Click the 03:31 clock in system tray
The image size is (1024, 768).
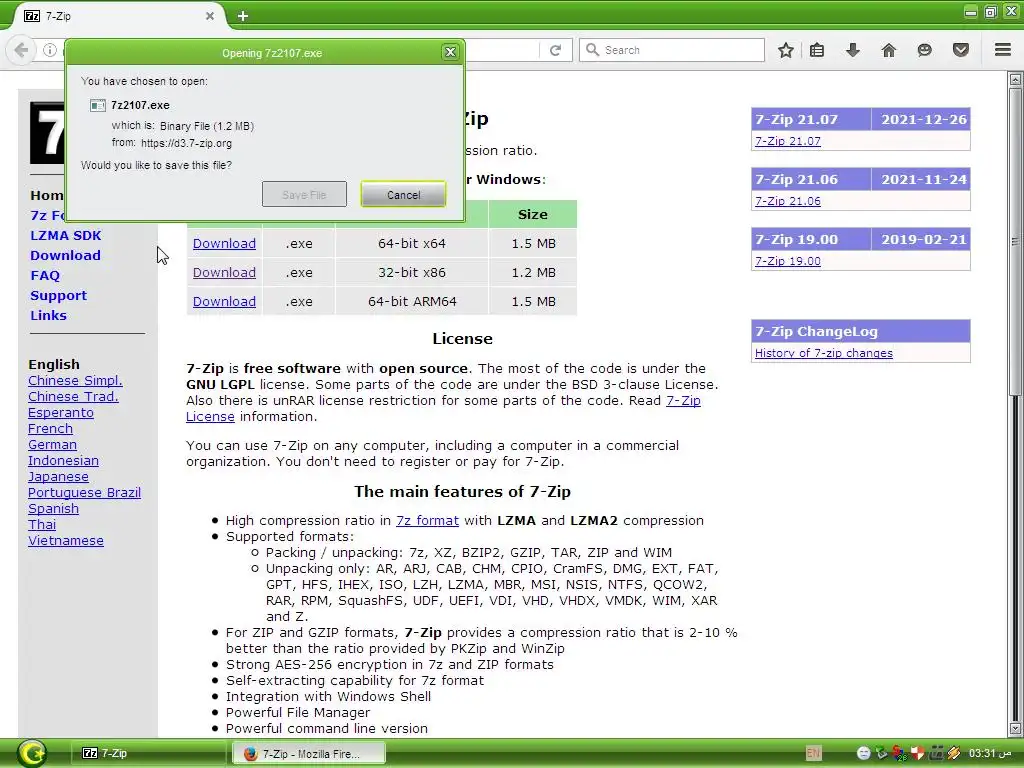990,754
